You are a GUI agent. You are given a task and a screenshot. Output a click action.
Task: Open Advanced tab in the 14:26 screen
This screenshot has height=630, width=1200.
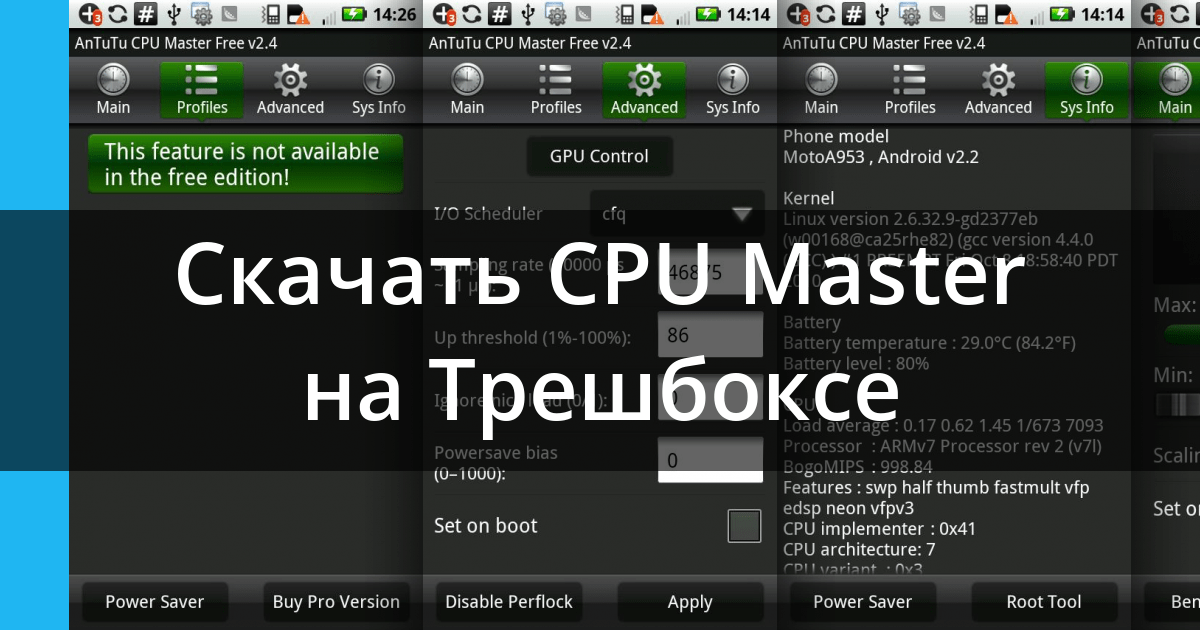(x=290, y=90)
